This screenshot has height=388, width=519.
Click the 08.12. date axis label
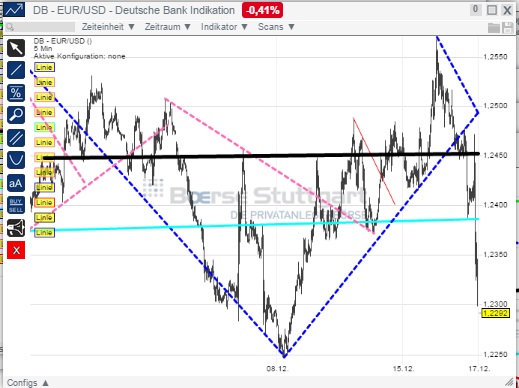tap(277, 369)
